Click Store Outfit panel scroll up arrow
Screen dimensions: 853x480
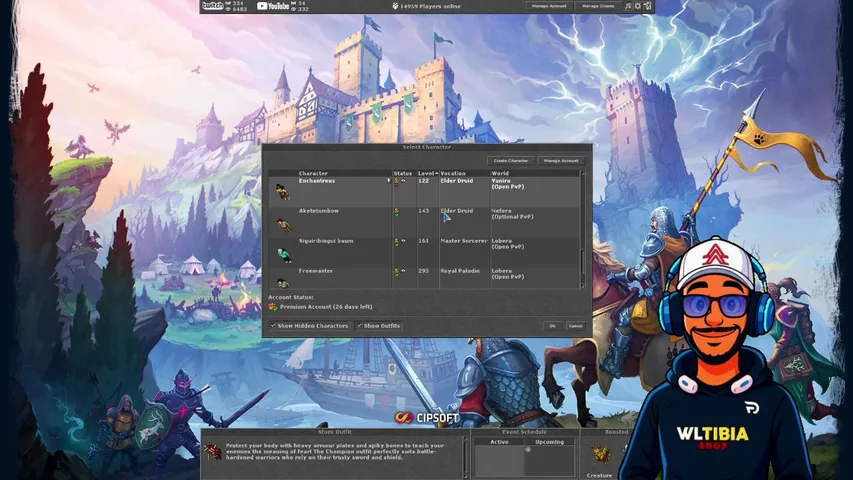coord(466,440)
